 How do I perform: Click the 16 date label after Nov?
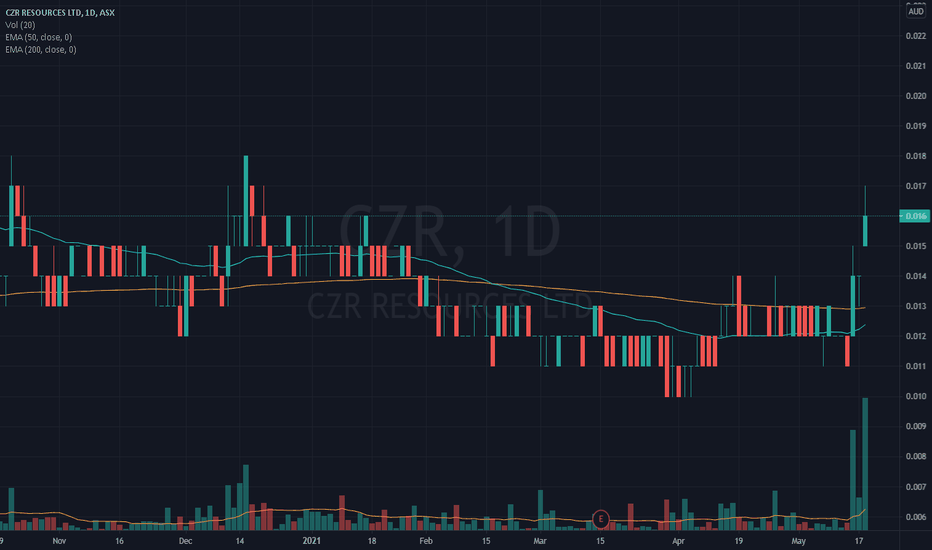(119, 541)
